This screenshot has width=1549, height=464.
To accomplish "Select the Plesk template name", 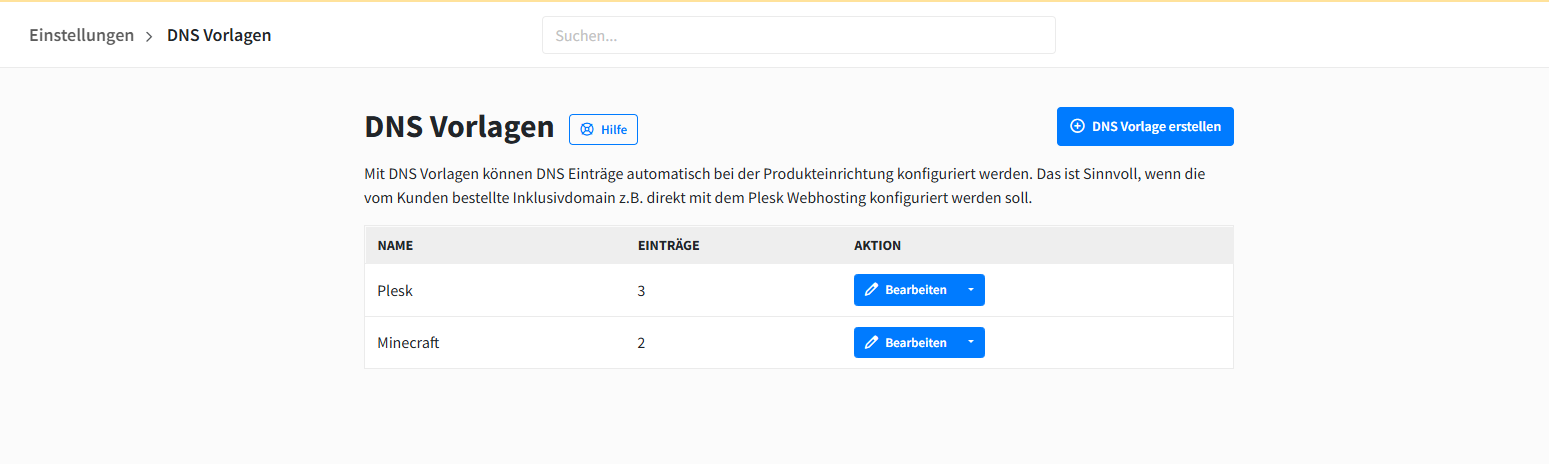I will tap(395, 290).
